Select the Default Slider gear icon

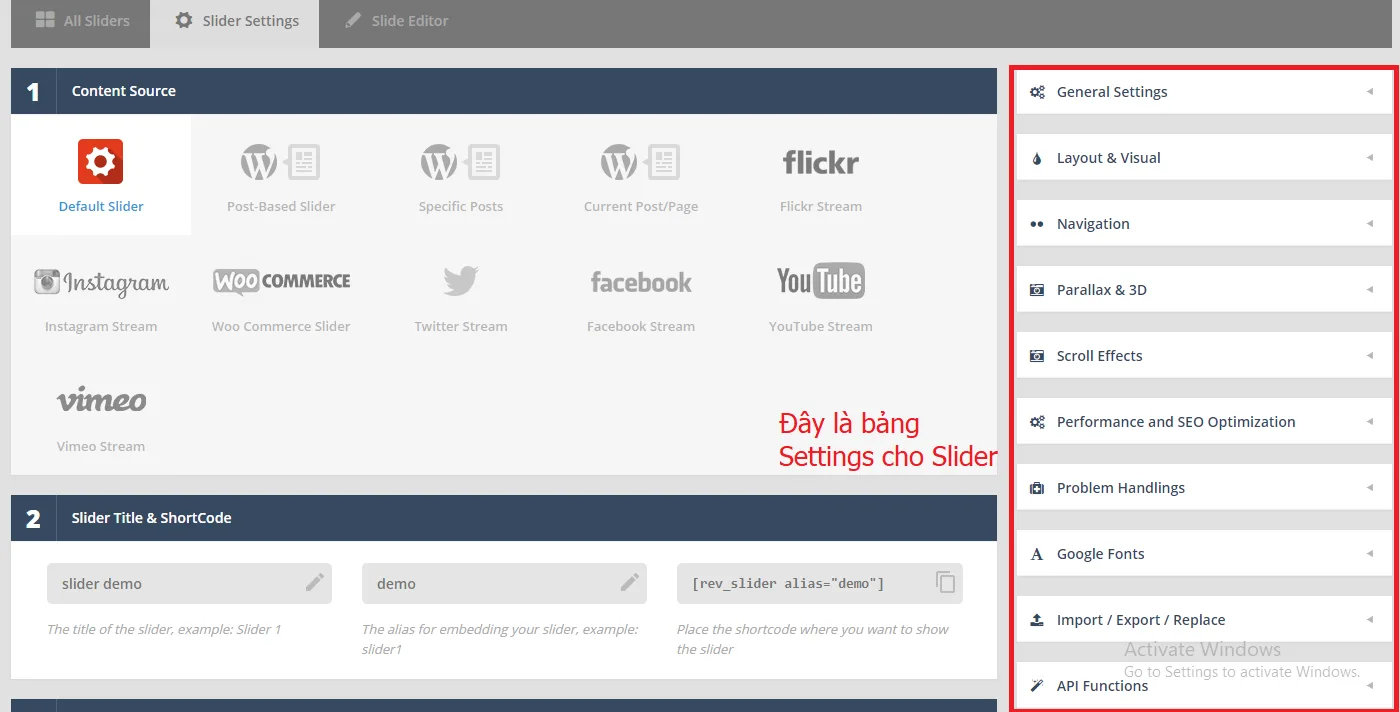101,162
